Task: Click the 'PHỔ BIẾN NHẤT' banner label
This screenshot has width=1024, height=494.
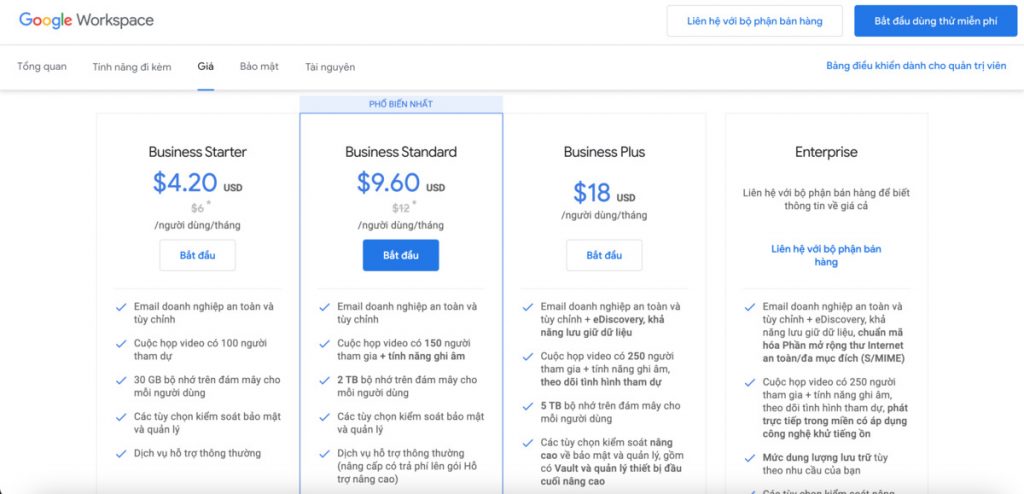Action: [x=401, y=104]
